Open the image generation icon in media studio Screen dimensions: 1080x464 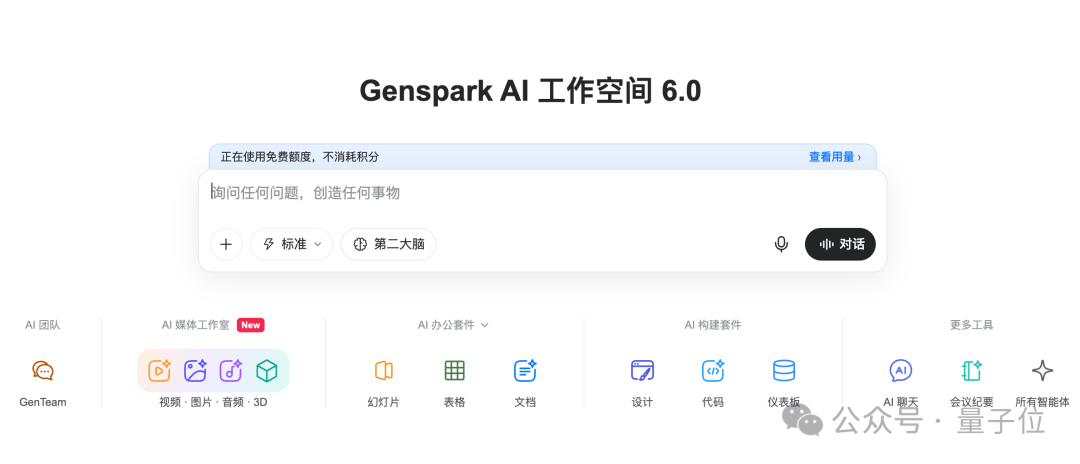(195, 371)
